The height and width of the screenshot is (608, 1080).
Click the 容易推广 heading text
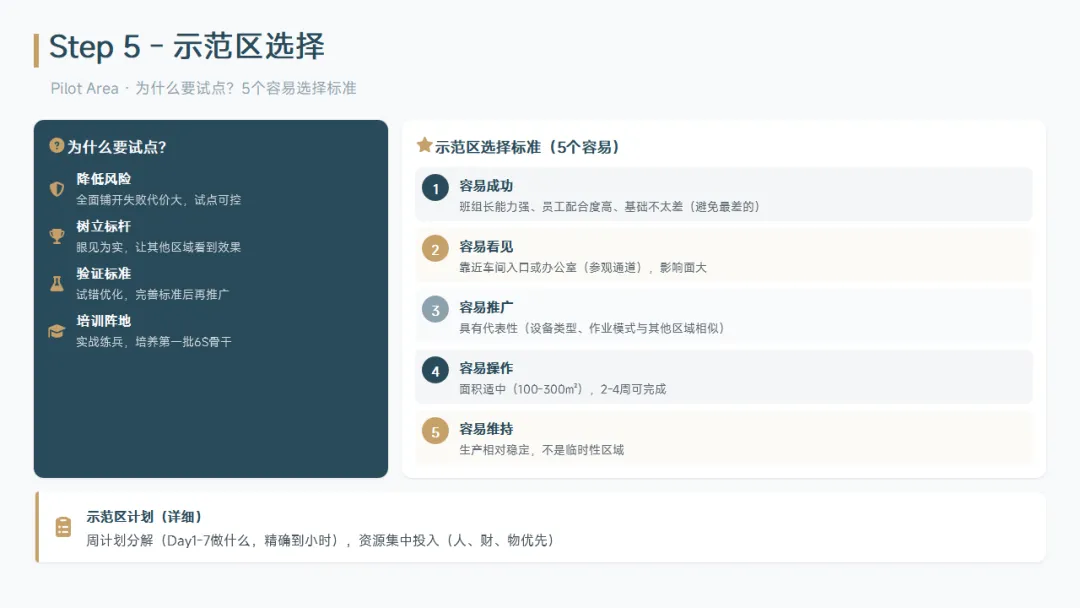point(486,307)
